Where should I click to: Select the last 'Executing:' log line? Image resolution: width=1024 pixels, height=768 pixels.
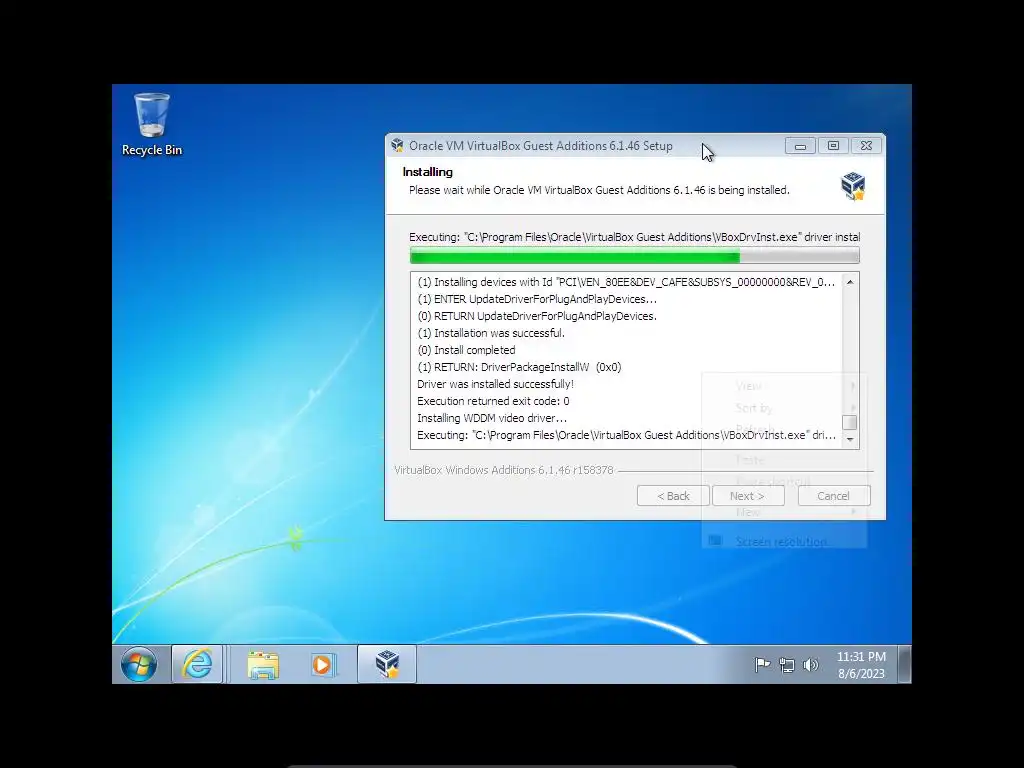[x=626, y=435]
